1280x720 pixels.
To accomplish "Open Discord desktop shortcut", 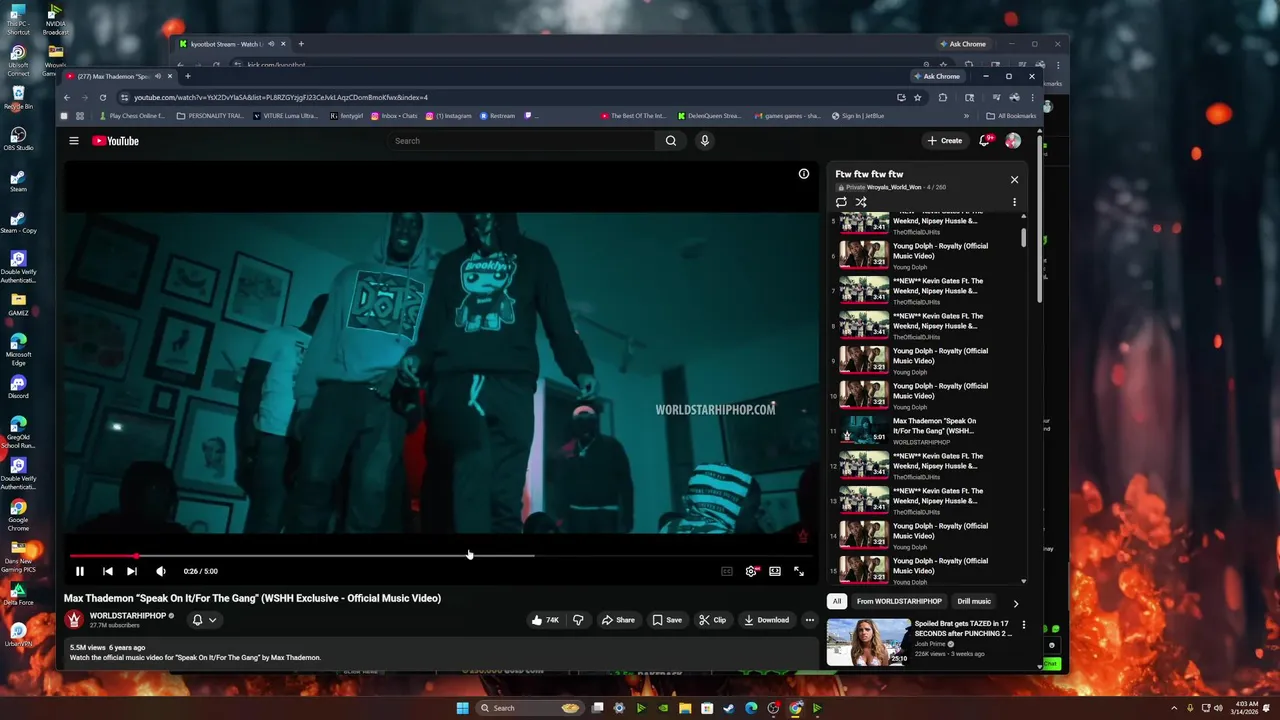I will tap(18, 387).
